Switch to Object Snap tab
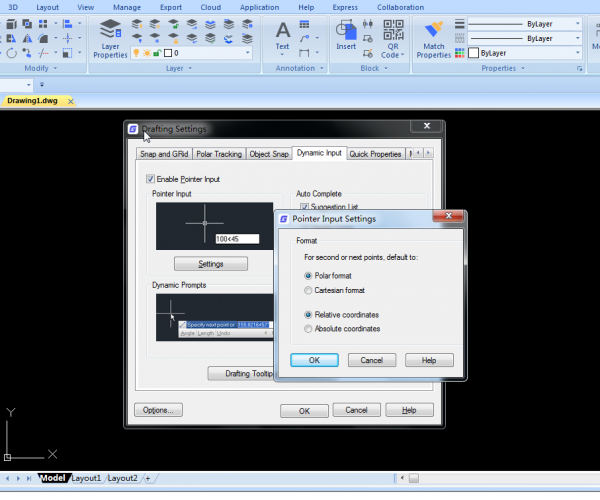The image size is (600, 500). [269, 154]
